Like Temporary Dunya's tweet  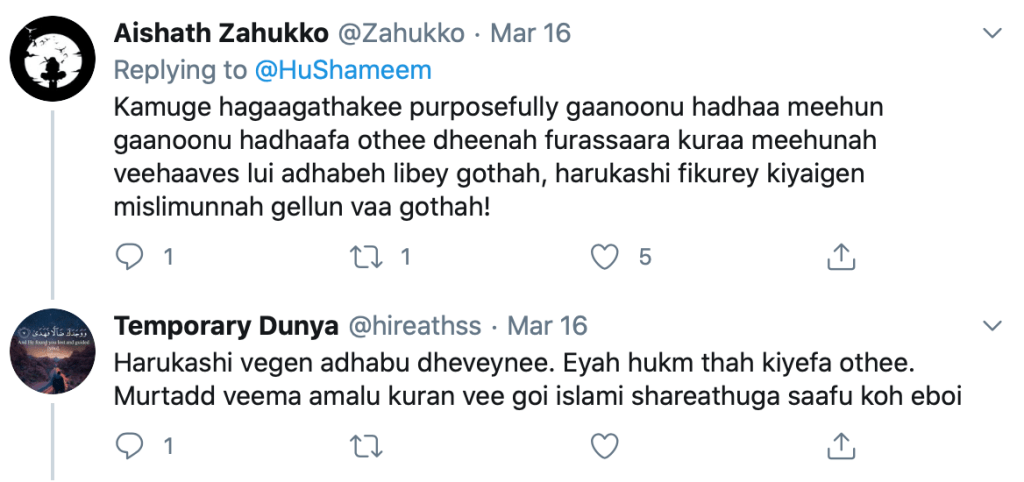click(x=603, y=443)
